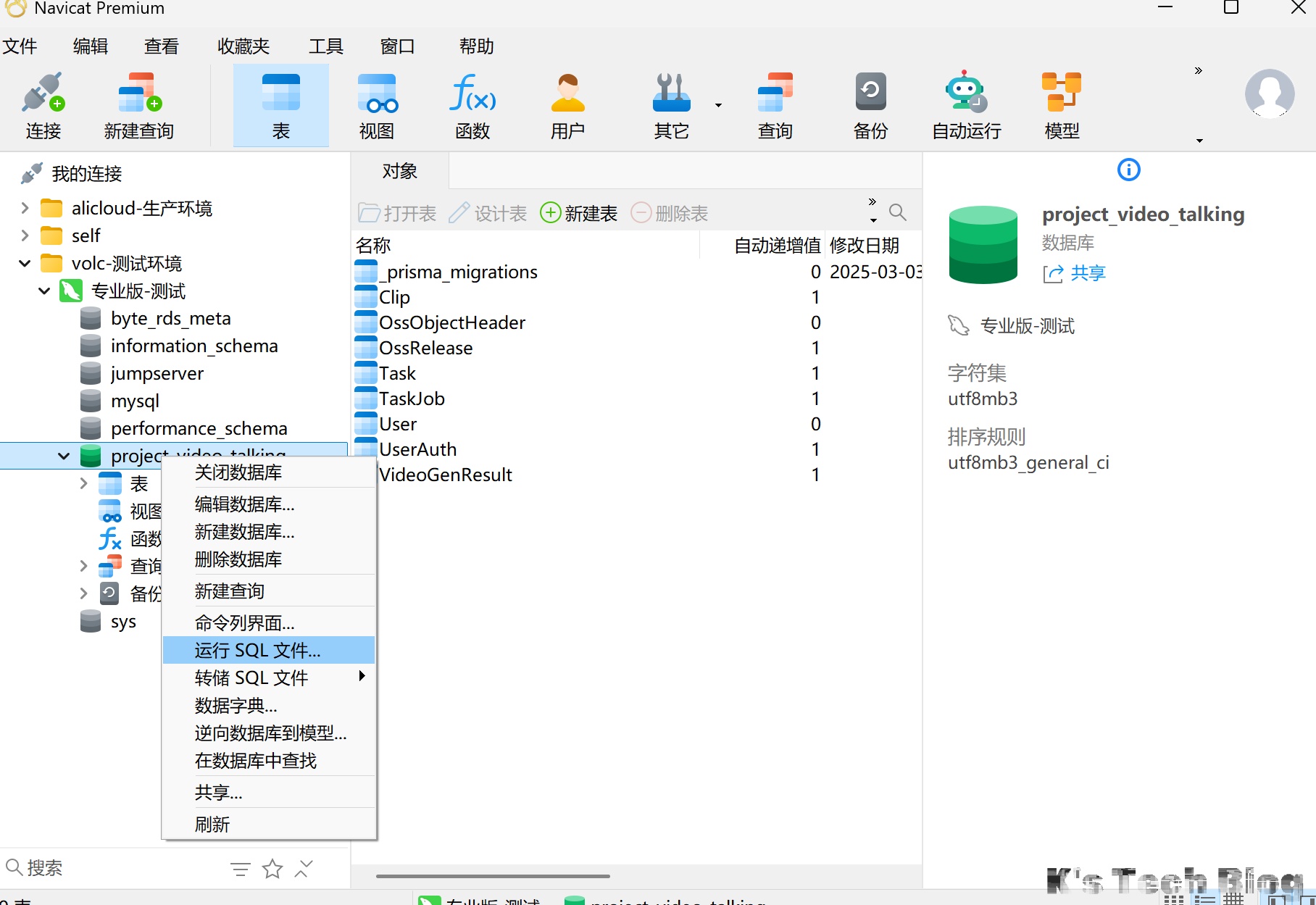
Task: Open the 工具 menu in menu bar
Action: point(325,46)
